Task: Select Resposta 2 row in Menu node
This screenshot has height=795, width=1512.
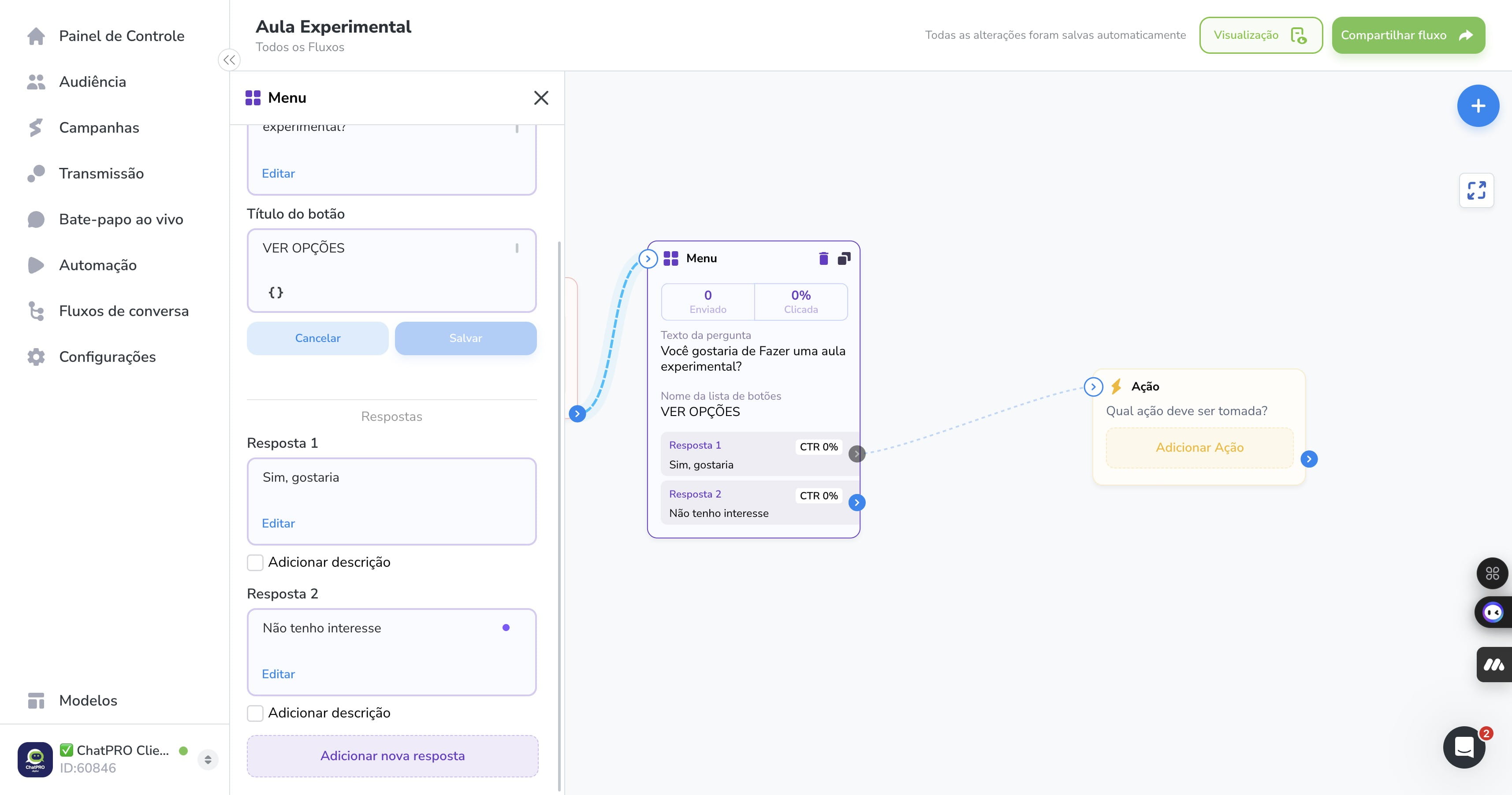Action: pos(760,503)
